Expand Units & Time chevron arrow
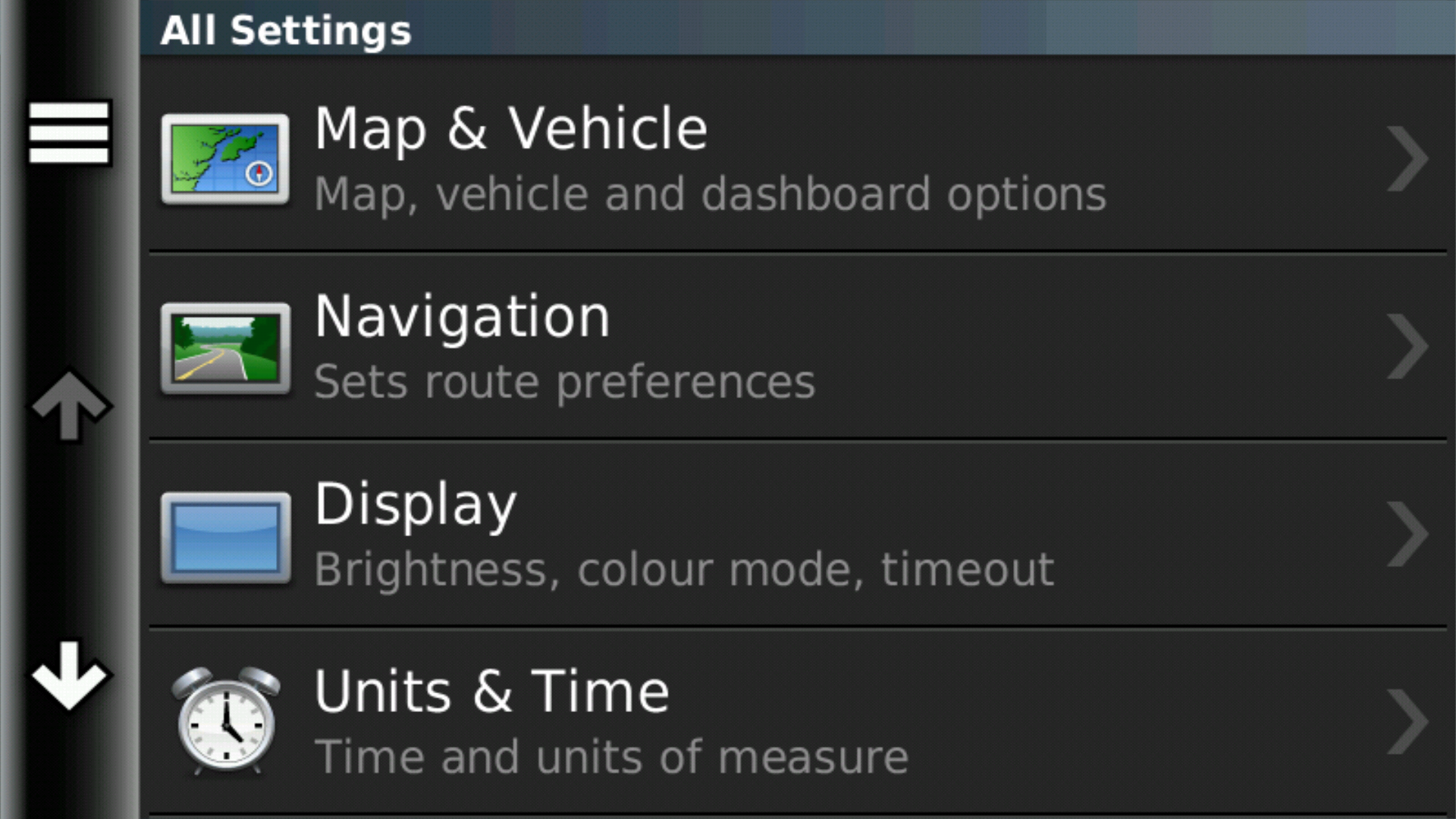The image size is (1456, 819). (1407, 722)
